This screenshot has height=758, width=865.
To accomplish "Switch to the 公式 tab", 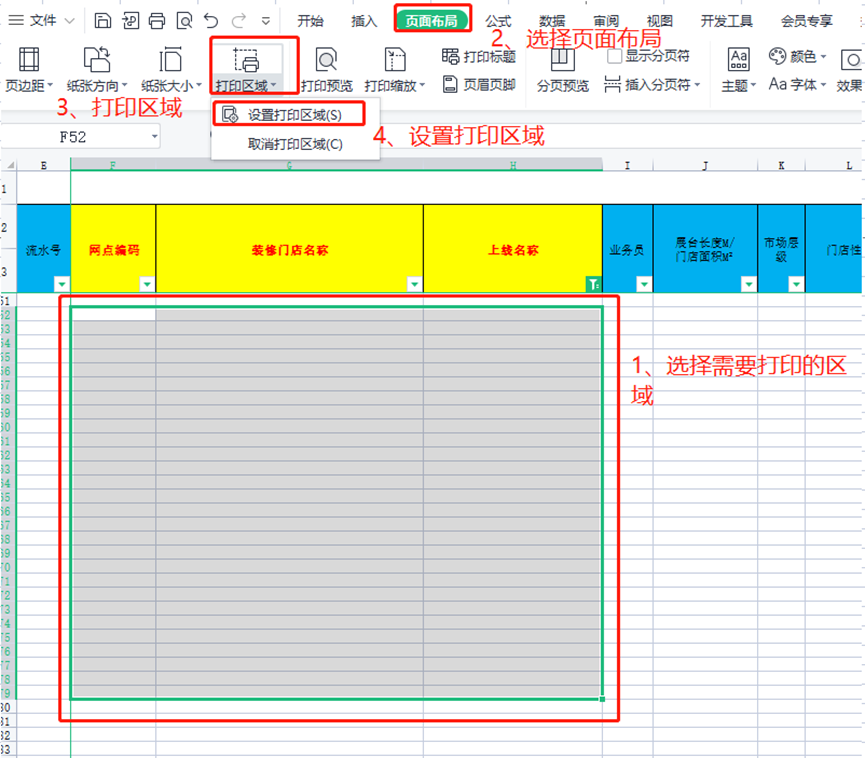I will [x=498, y=21].
